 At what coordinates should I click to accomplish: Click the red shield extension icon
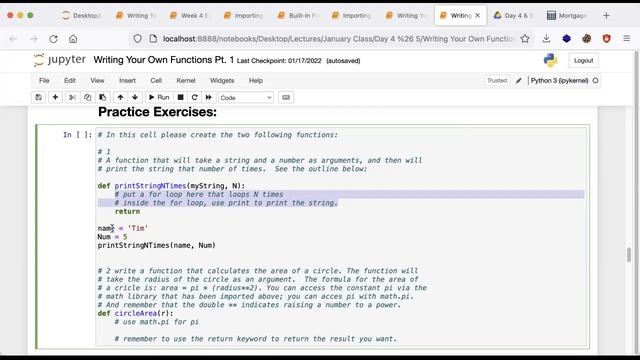point(607,39)
